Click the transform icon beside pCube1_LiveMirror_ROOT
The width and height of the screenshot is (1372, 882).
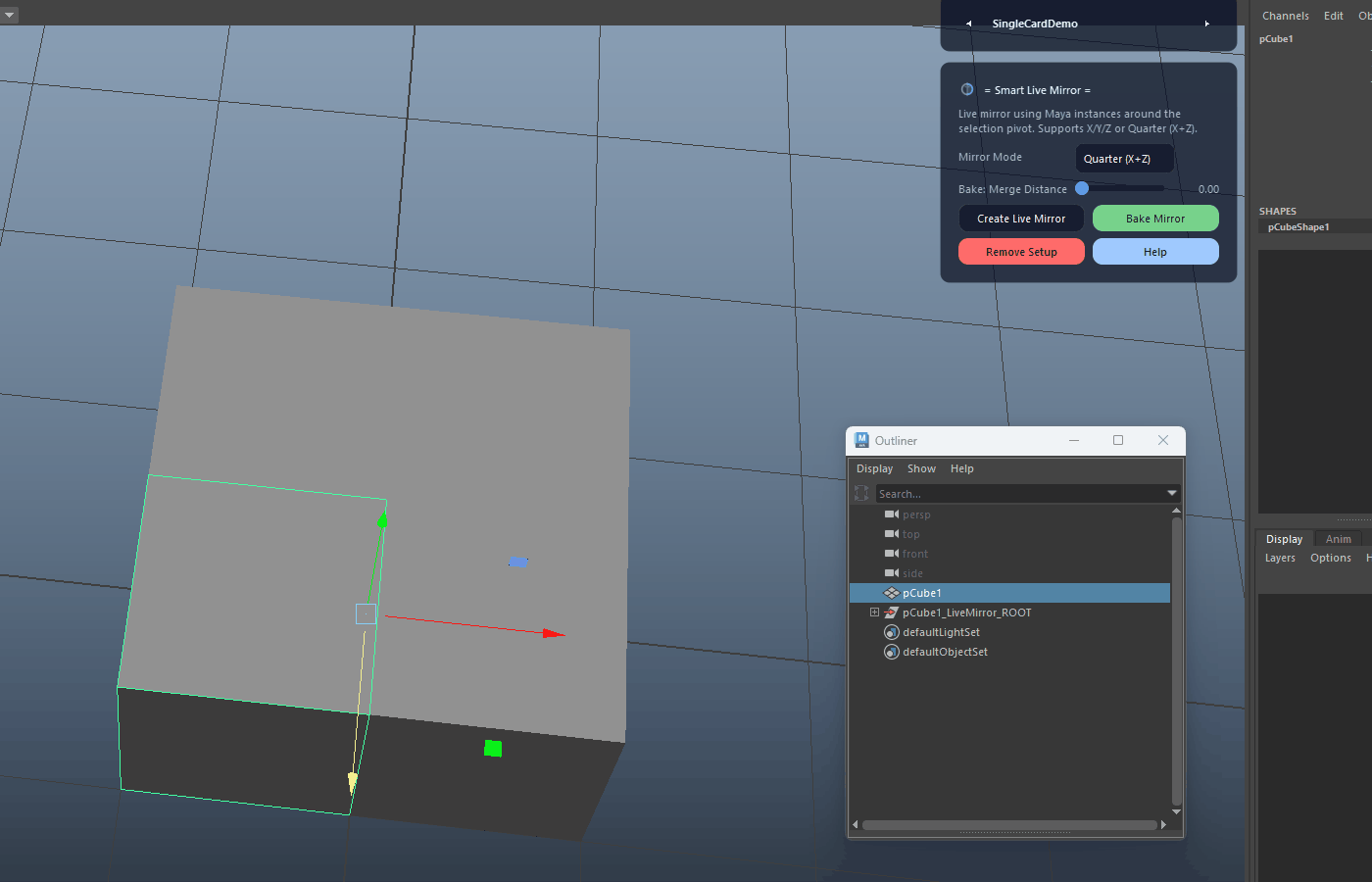coord(892,612)
